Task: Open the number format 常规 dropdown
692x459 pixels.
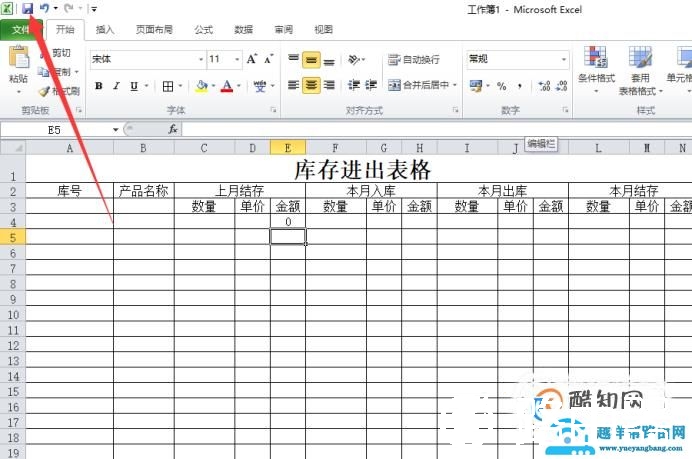Action: pyautogui.click(x=564, y=59)
